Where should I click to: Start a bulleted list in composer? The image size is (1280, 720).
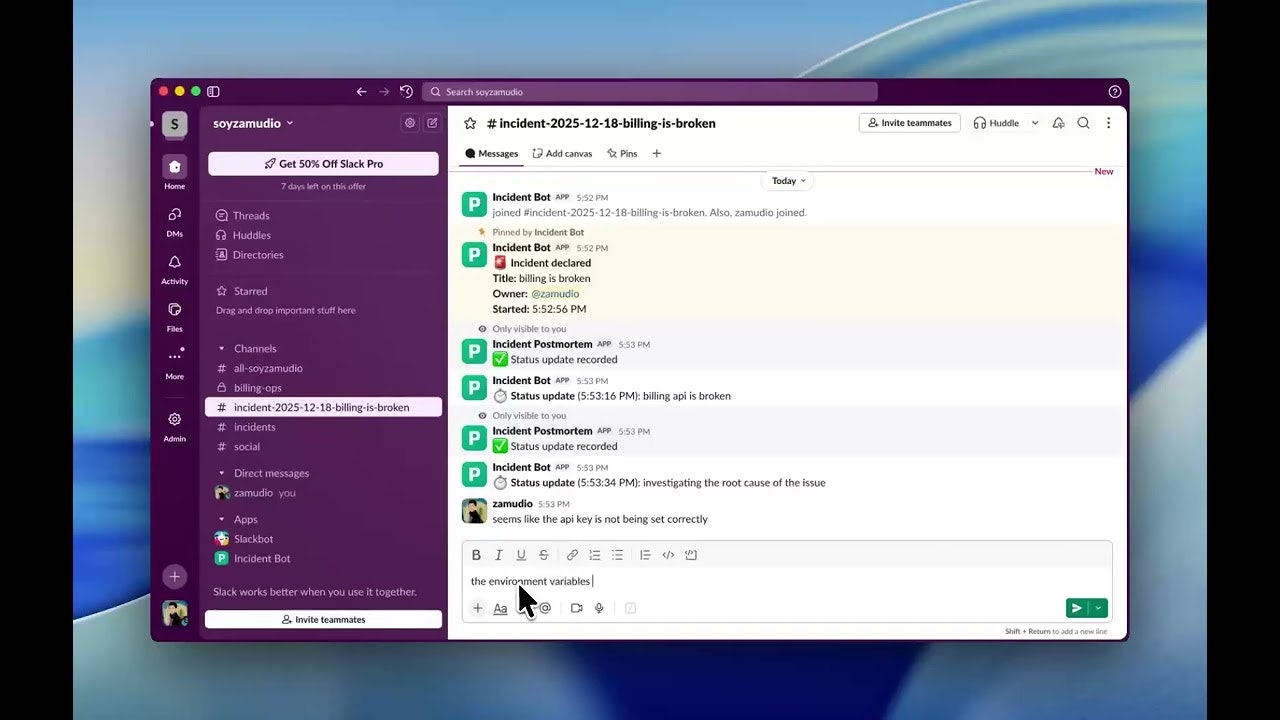(x=617, y=555)
